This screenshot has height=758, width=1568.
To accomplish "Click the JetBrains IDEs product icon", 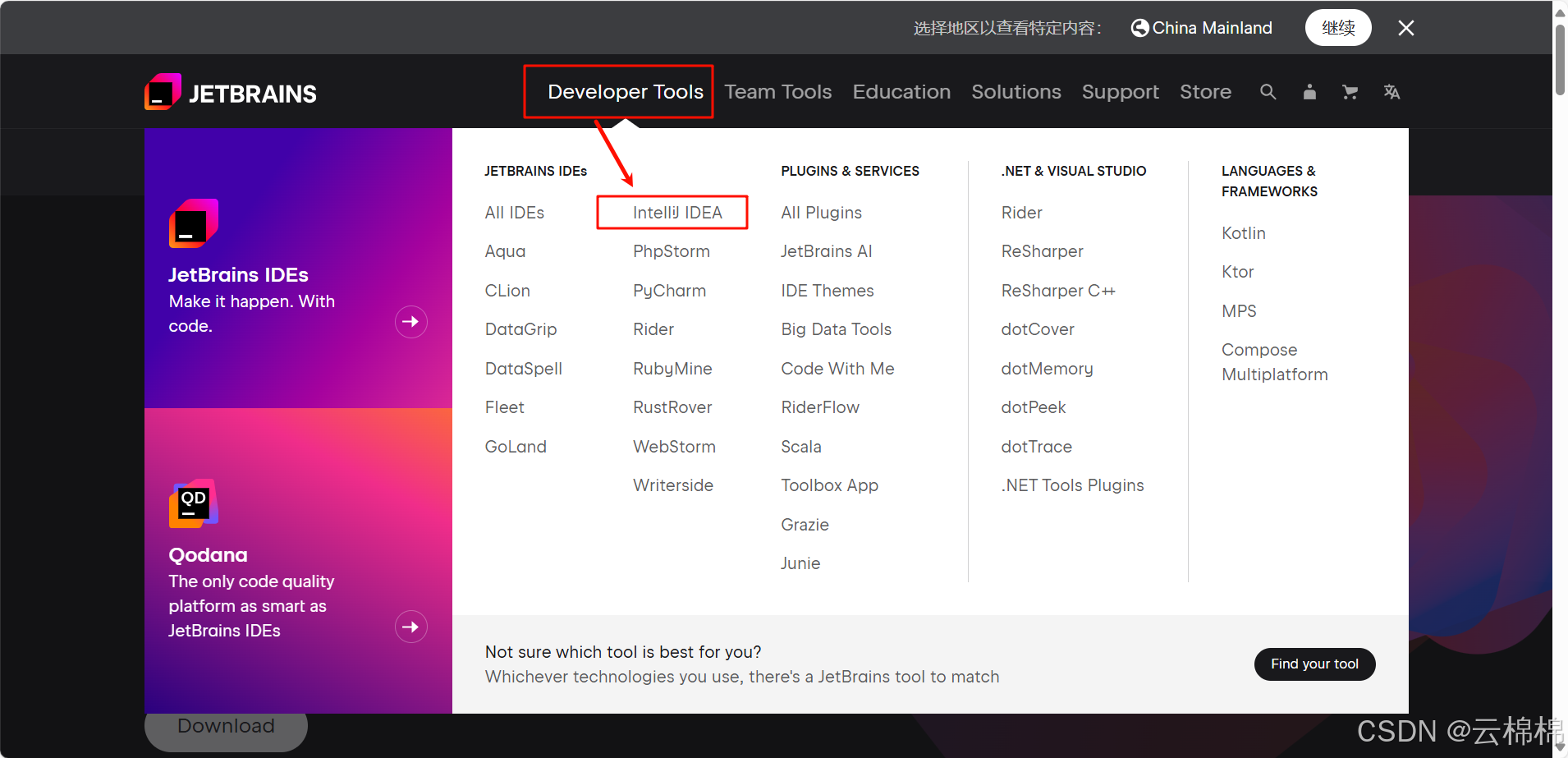I will [194, 223].
